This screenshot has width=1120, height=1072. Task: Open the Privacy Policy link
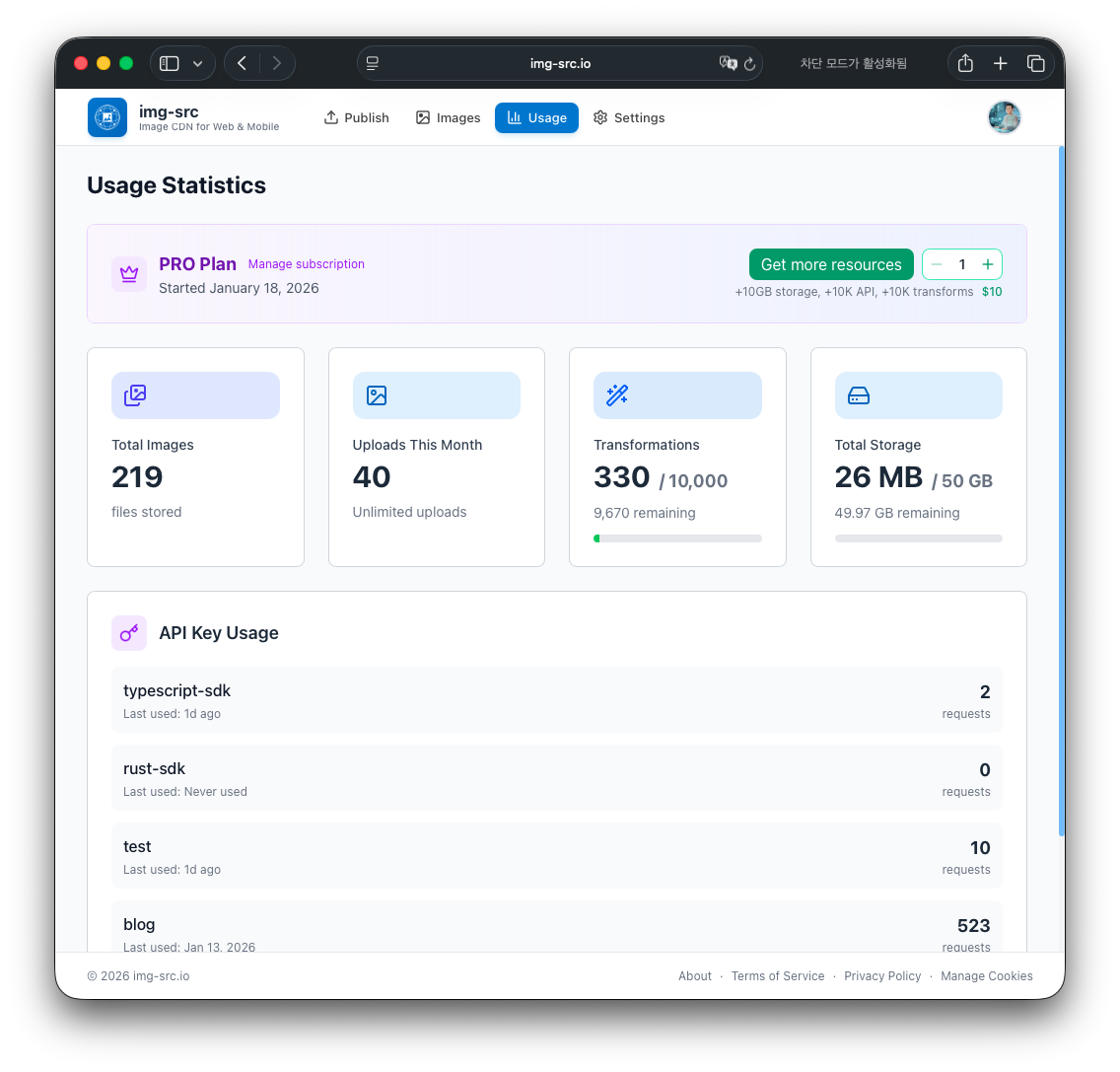882,976
